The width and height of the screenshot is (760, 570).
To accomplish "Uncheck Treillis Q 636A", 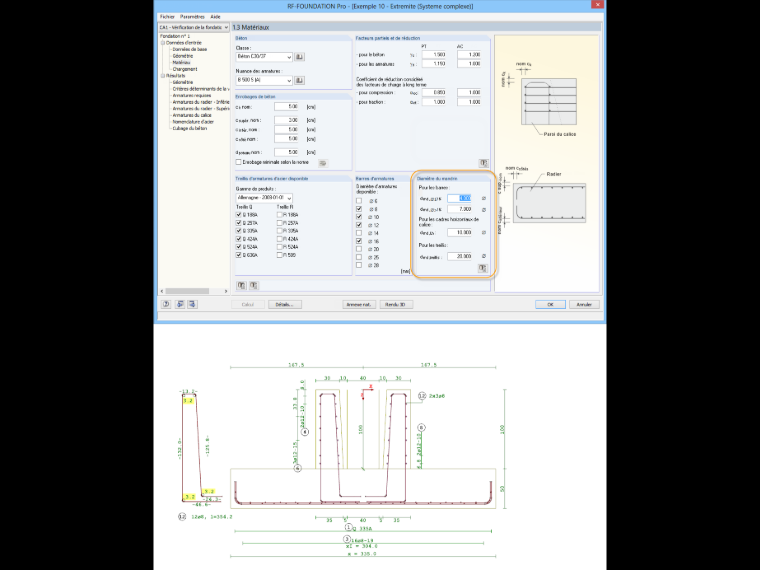I will pos(238,255).
